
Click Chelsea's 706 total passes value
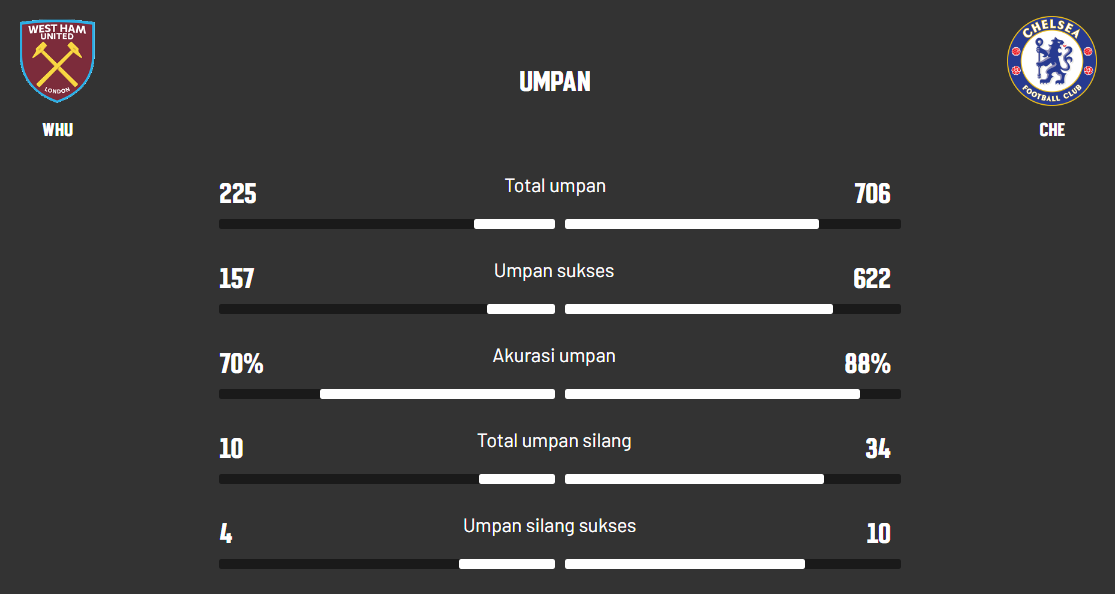tap(872, 194)
